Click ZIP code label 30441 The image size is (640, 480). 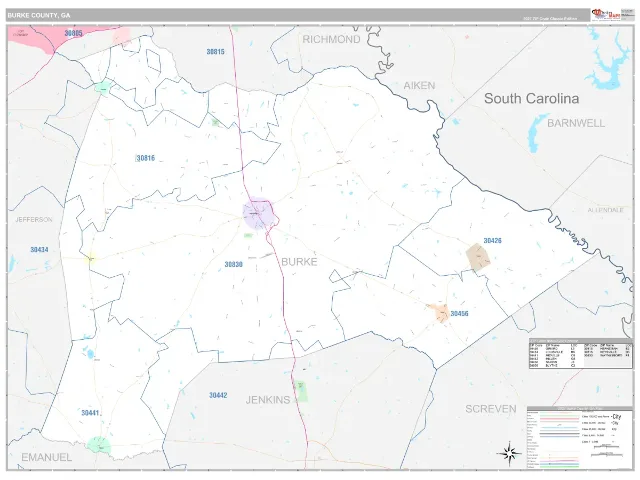[90, 413]
